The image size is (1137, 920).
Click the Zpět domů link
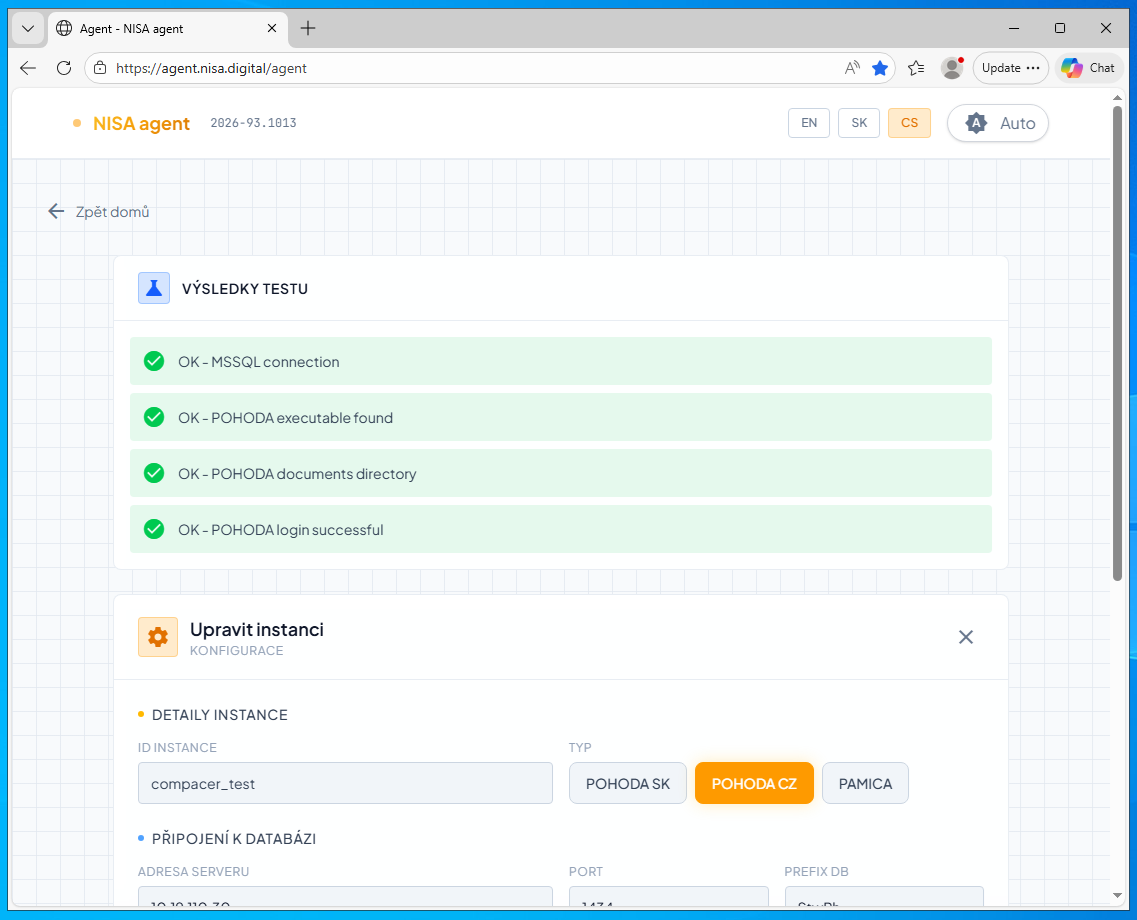(x=99, y=212)
